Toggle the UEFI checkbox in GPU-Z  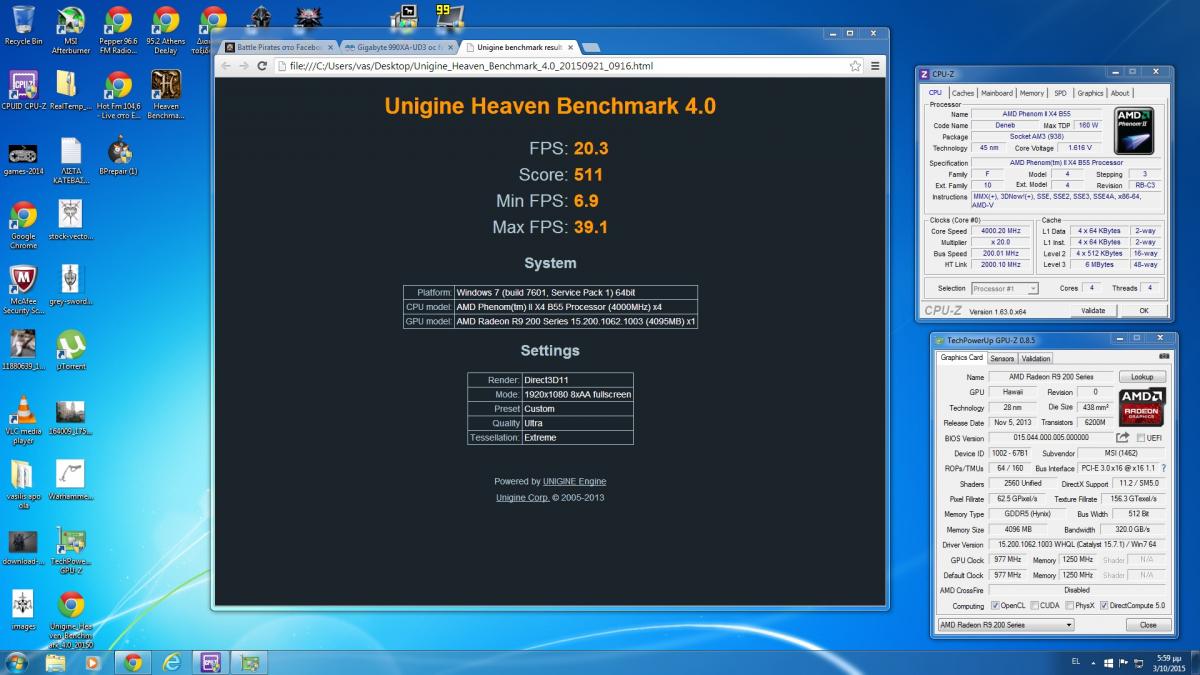(1140, 438)
